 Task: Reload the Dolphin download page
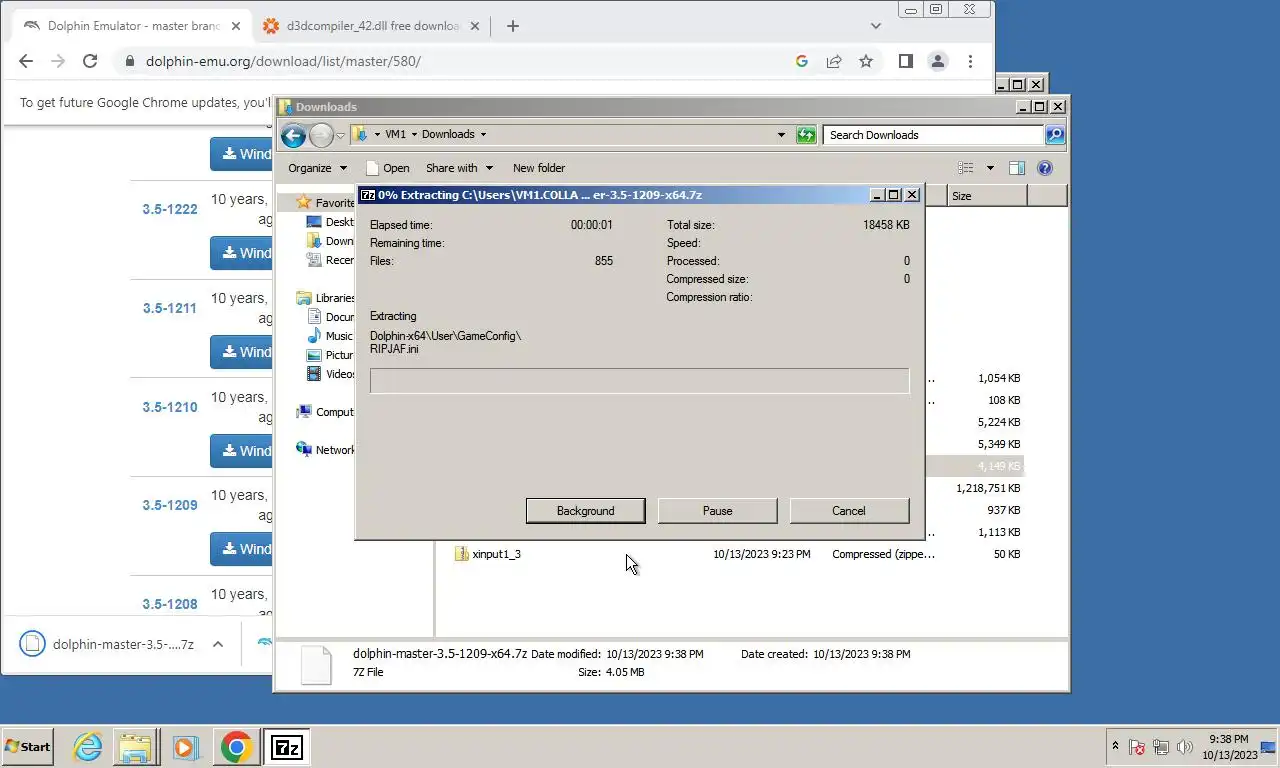[x=90, y=61]
